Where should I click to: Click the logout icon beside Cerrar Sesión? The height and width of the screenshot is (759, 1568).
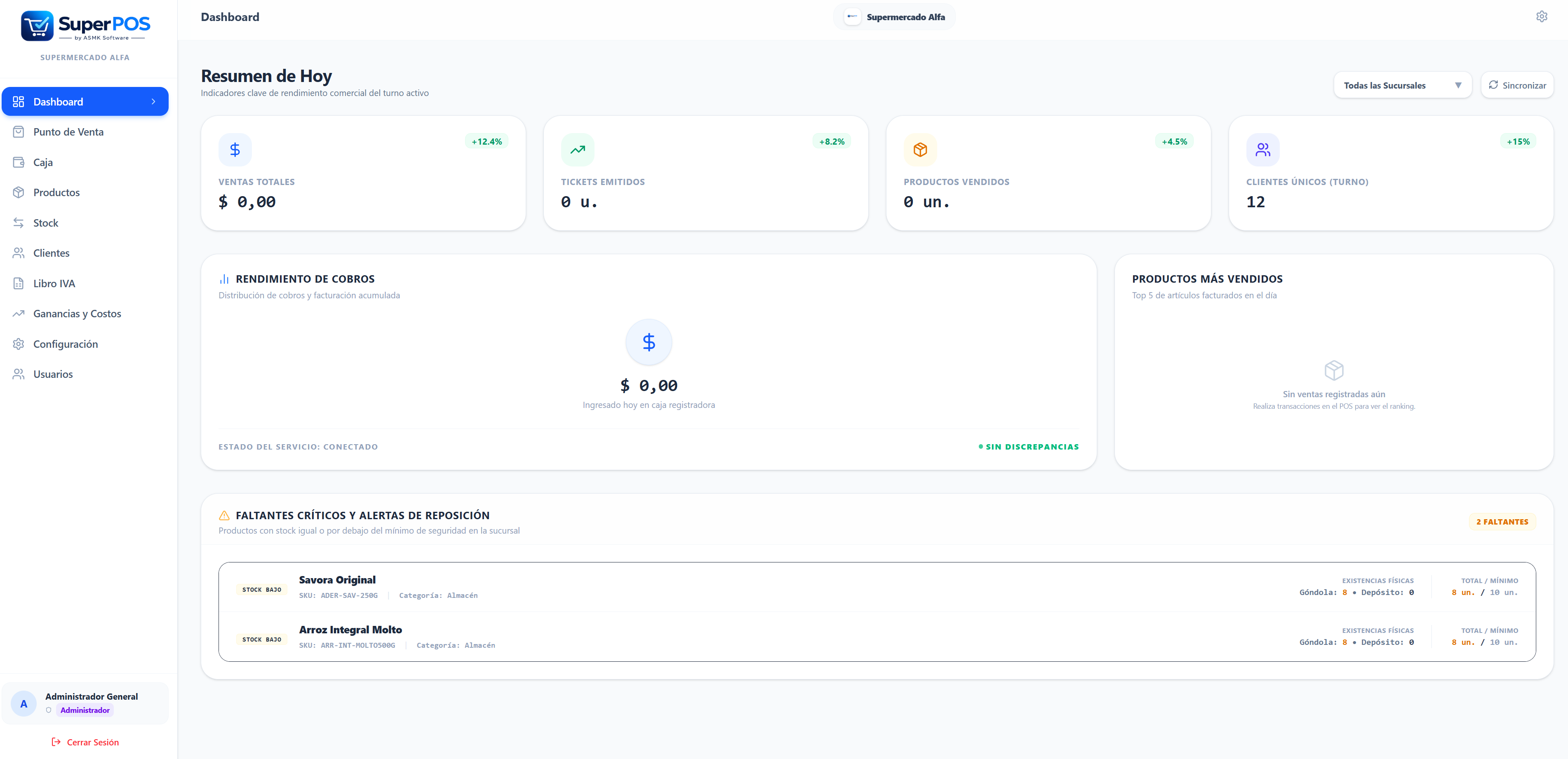tap(56, 742)
